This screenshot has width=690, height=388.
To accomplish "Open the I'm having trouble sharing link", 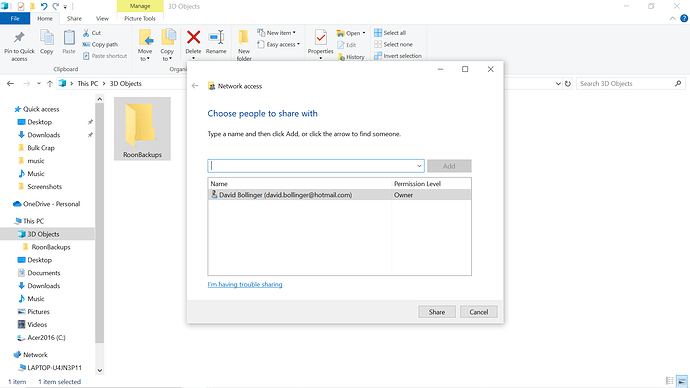I will 245,285.
